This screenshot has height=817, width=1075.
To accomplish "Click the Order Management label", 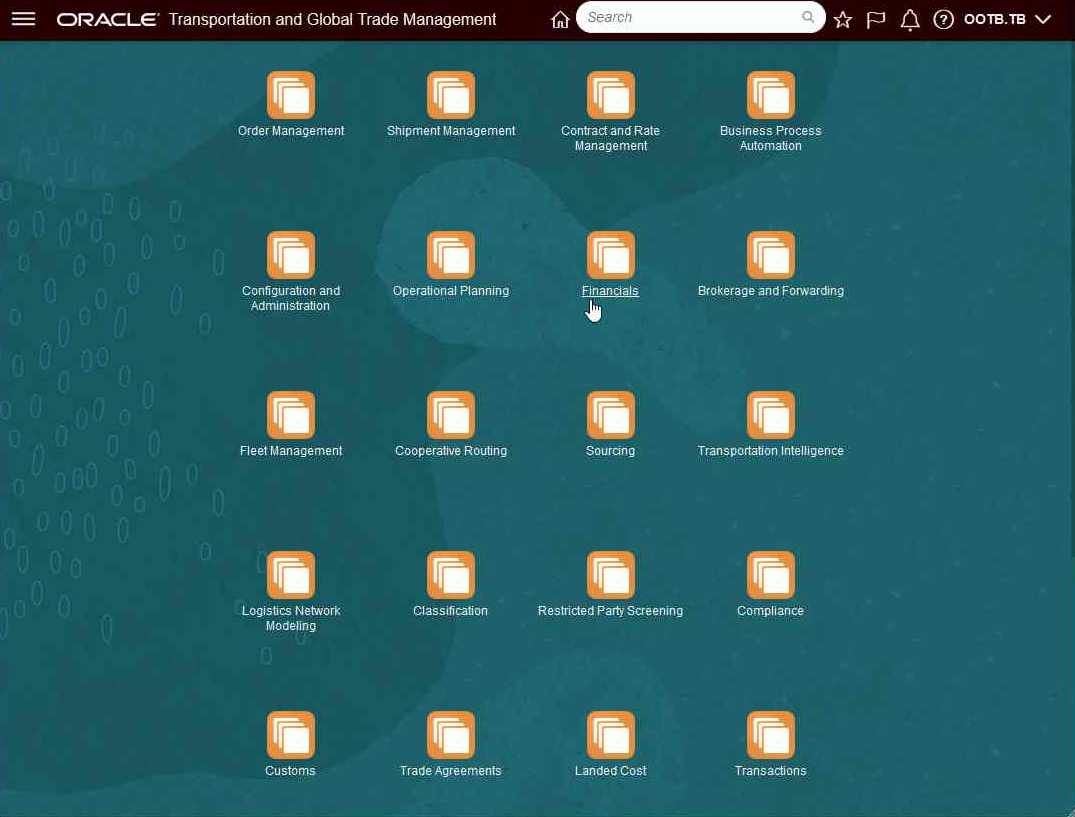I will (291, 131).
